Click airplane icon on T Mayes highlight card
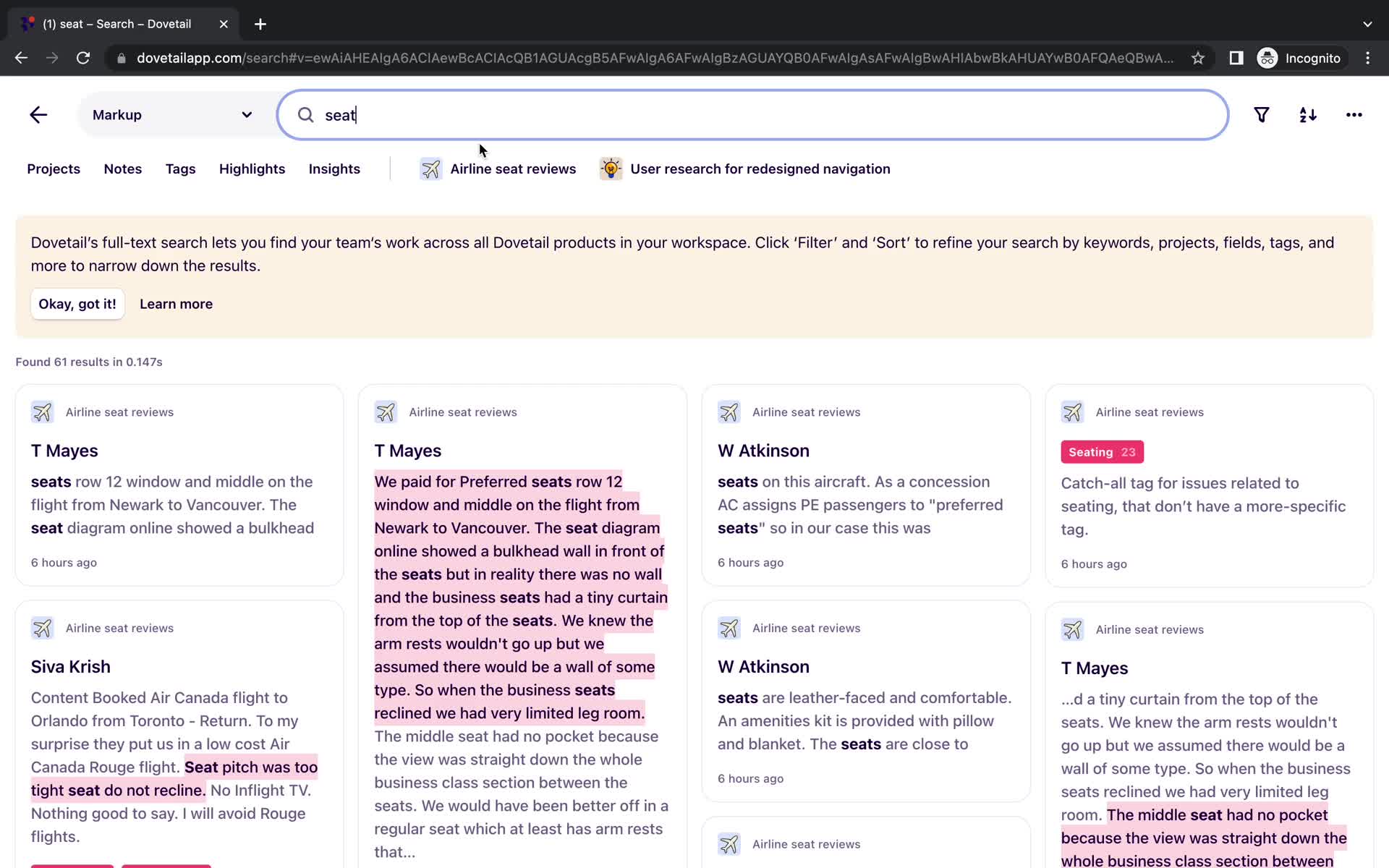 pos(386,412)
